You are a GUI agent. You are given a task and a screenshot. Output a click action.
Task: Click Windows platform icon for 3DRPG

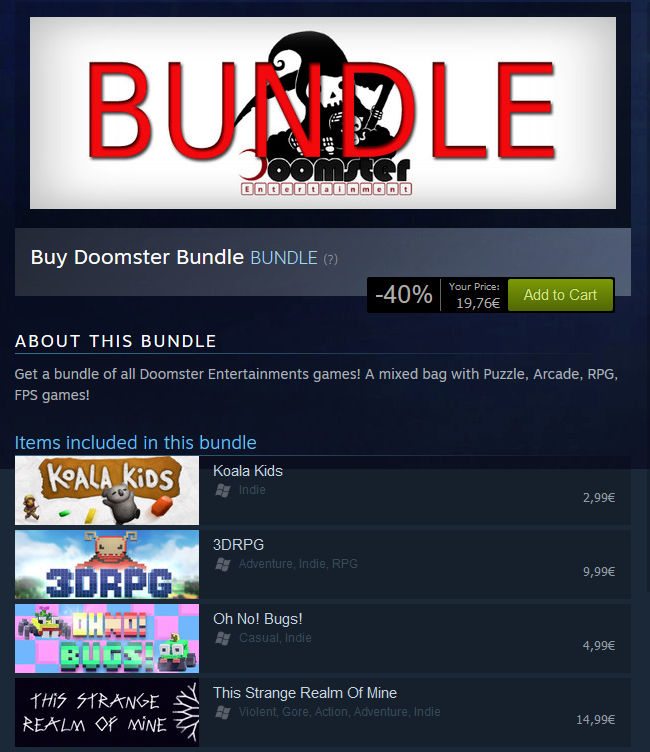[223, 564]
